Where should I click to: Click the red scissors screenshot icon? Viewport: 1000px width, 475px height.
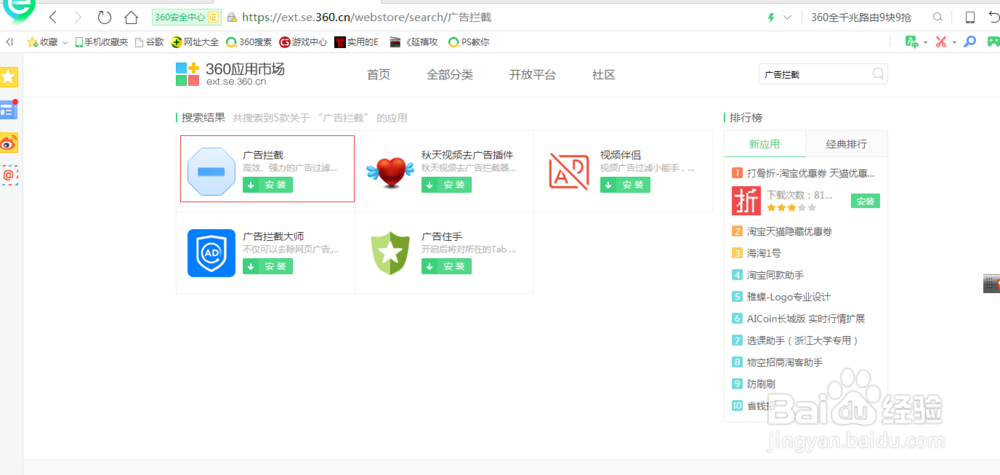tap(941, 41)
